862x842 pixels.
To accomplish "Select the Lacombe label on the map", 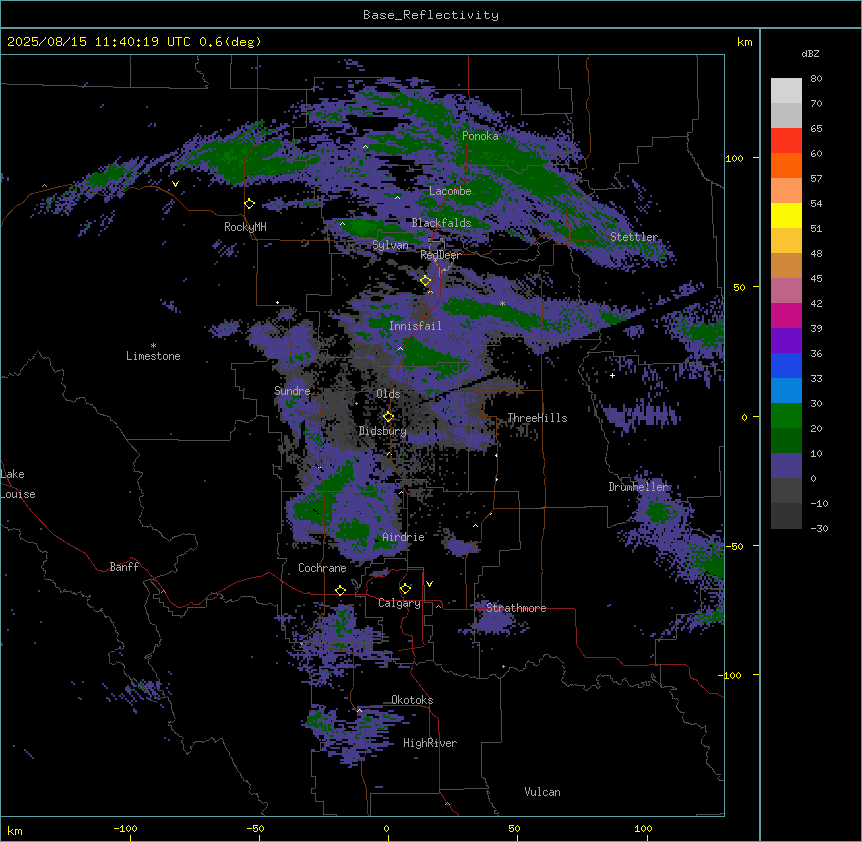I will pos(450,191).
